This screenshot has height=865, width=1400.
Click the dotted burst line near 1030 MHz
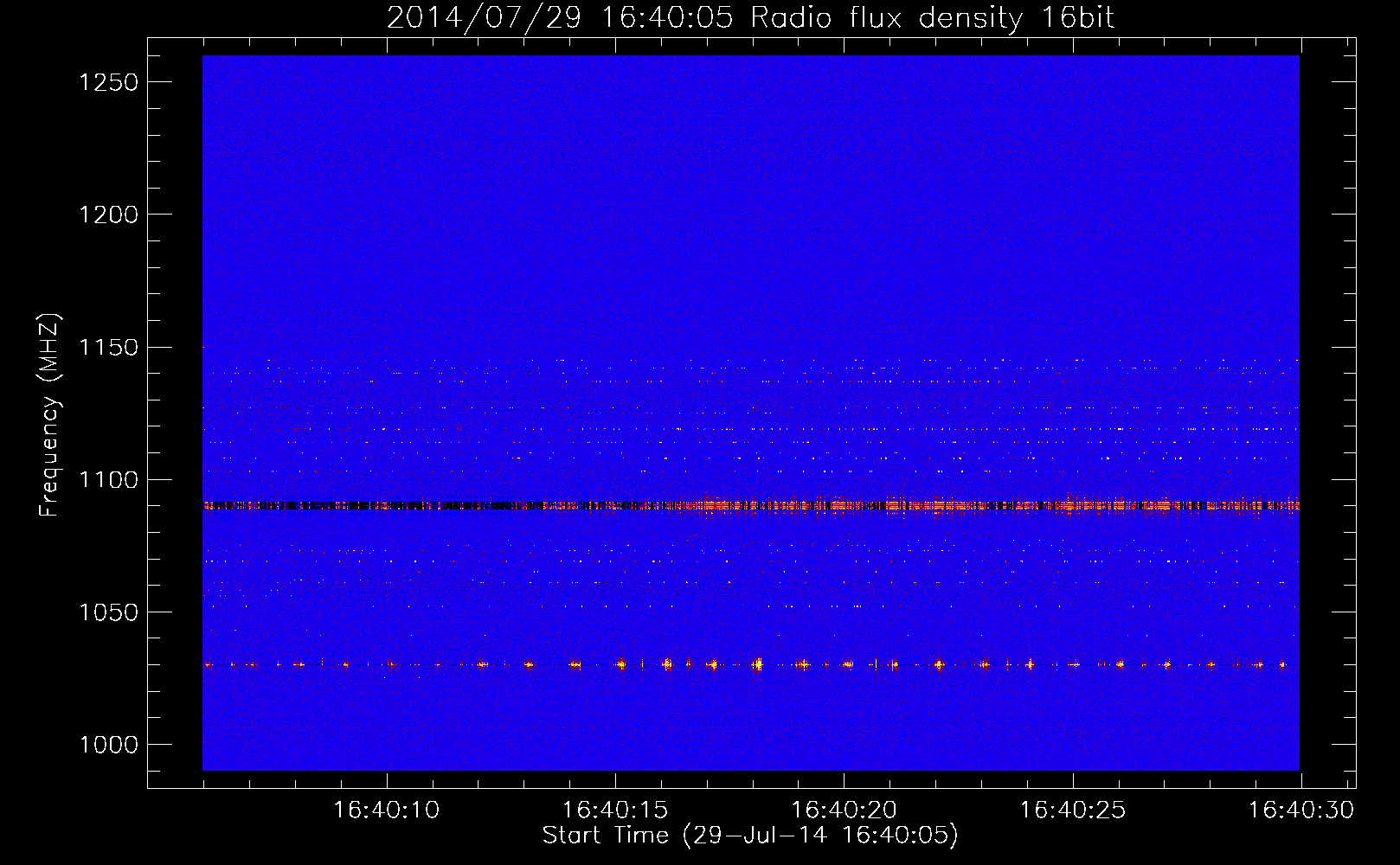coord(750,664)
